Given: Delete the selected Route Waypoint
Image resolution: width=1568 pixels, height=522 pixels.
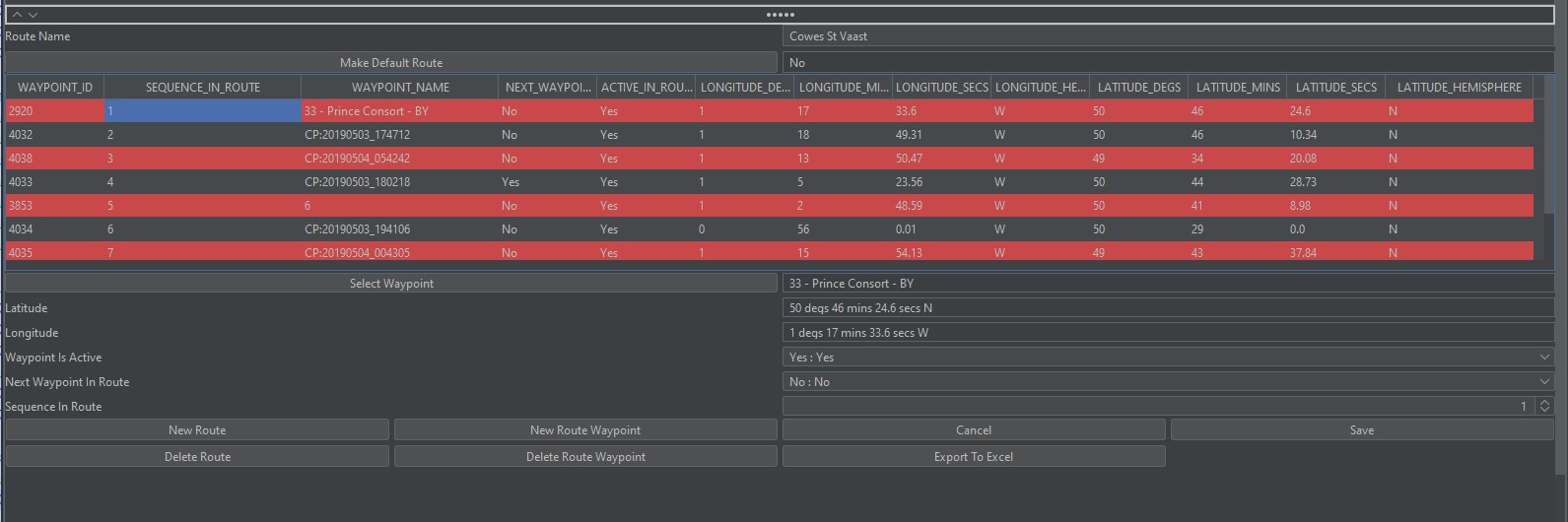Looking at the screenshot, I should (x=585, y=457).
